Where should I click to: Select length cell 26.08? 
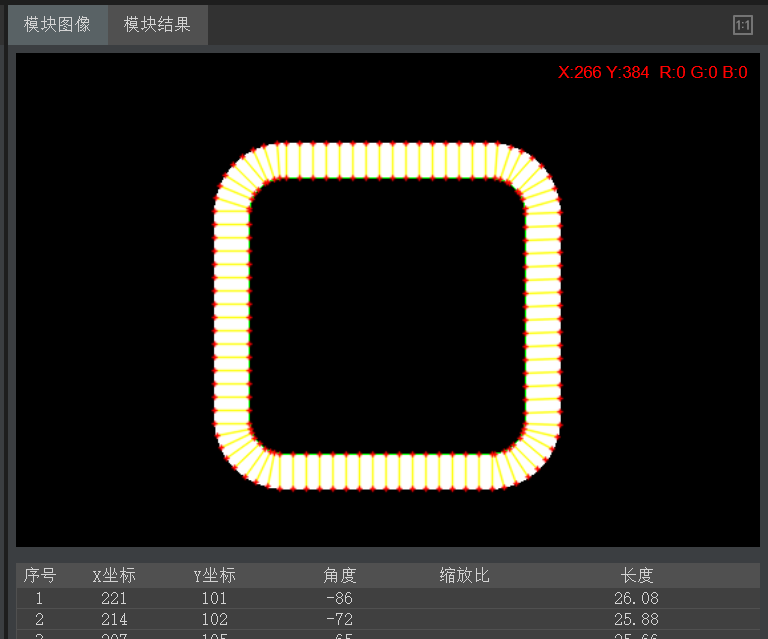coord(637,598)
